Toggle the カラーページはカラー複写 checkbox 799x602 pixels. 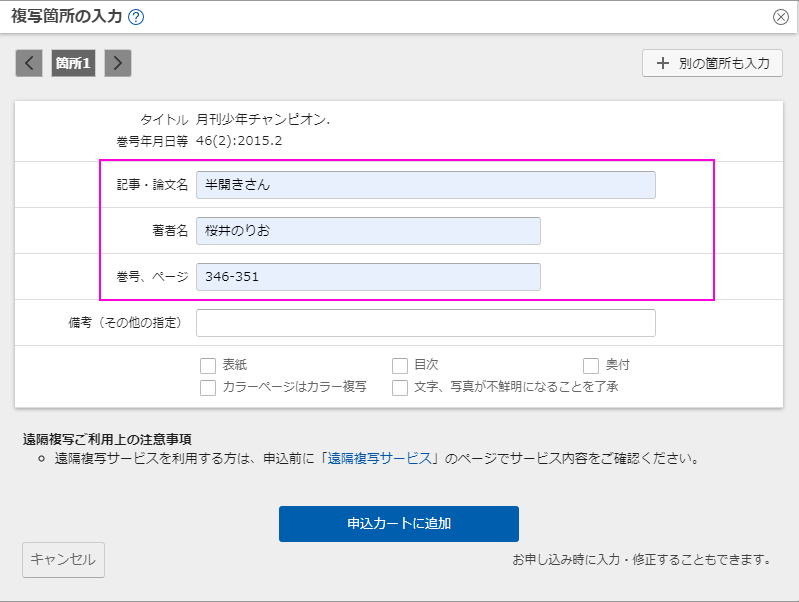click(208, 387)
